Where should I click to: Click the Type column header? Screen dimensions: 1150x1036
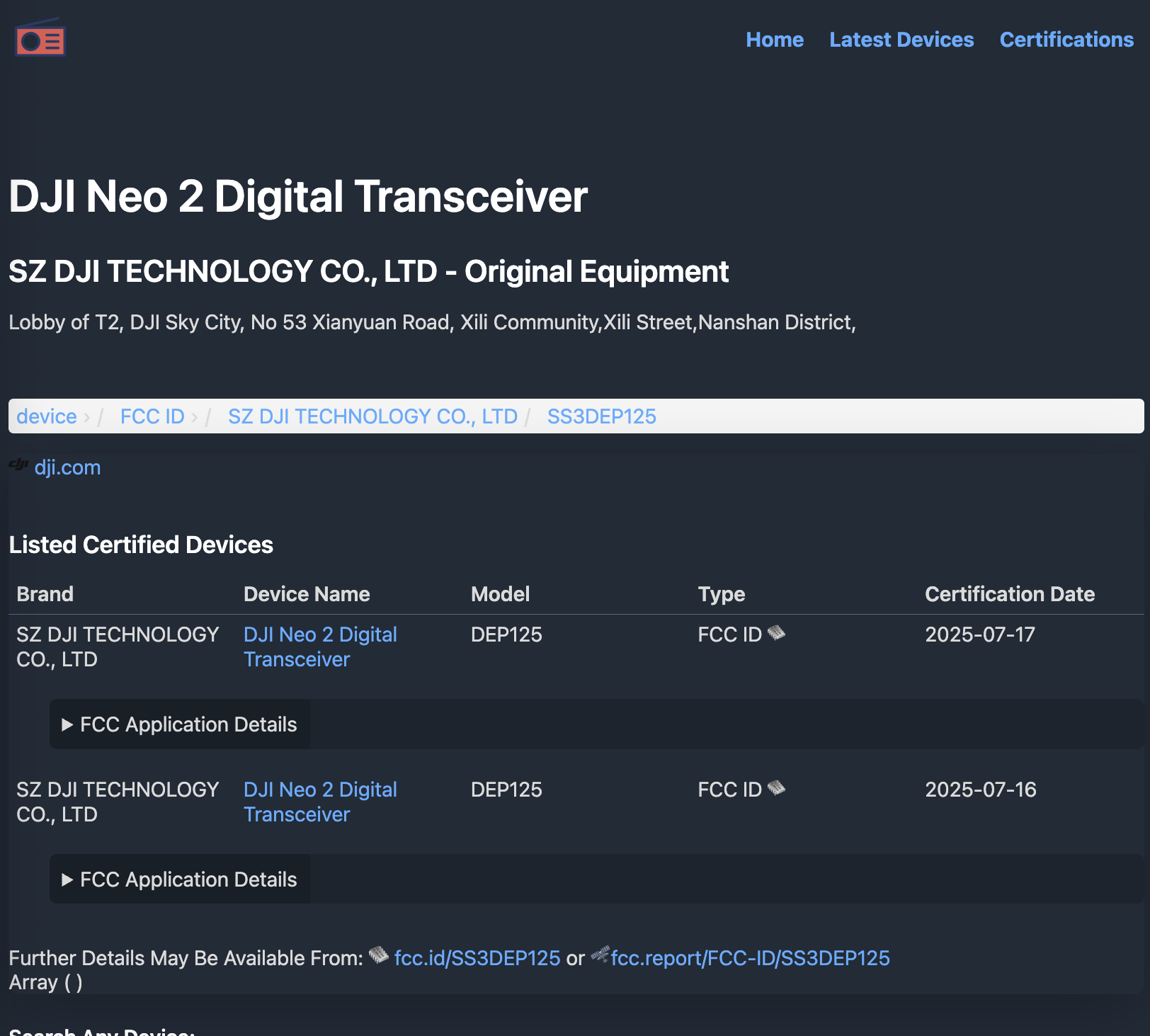(722, 594)
